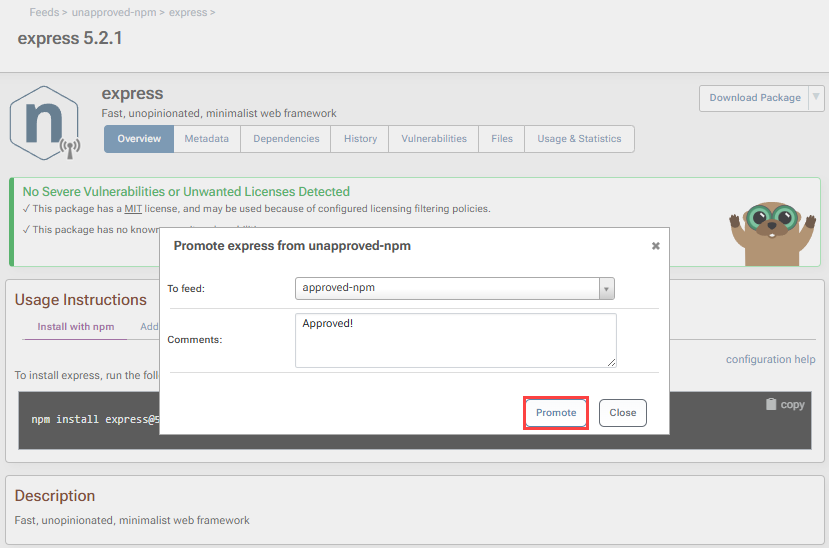This screenshot has height=548, width=829.
Task: Close the Promote dialog with X icon
Action: tap(656, 246)
